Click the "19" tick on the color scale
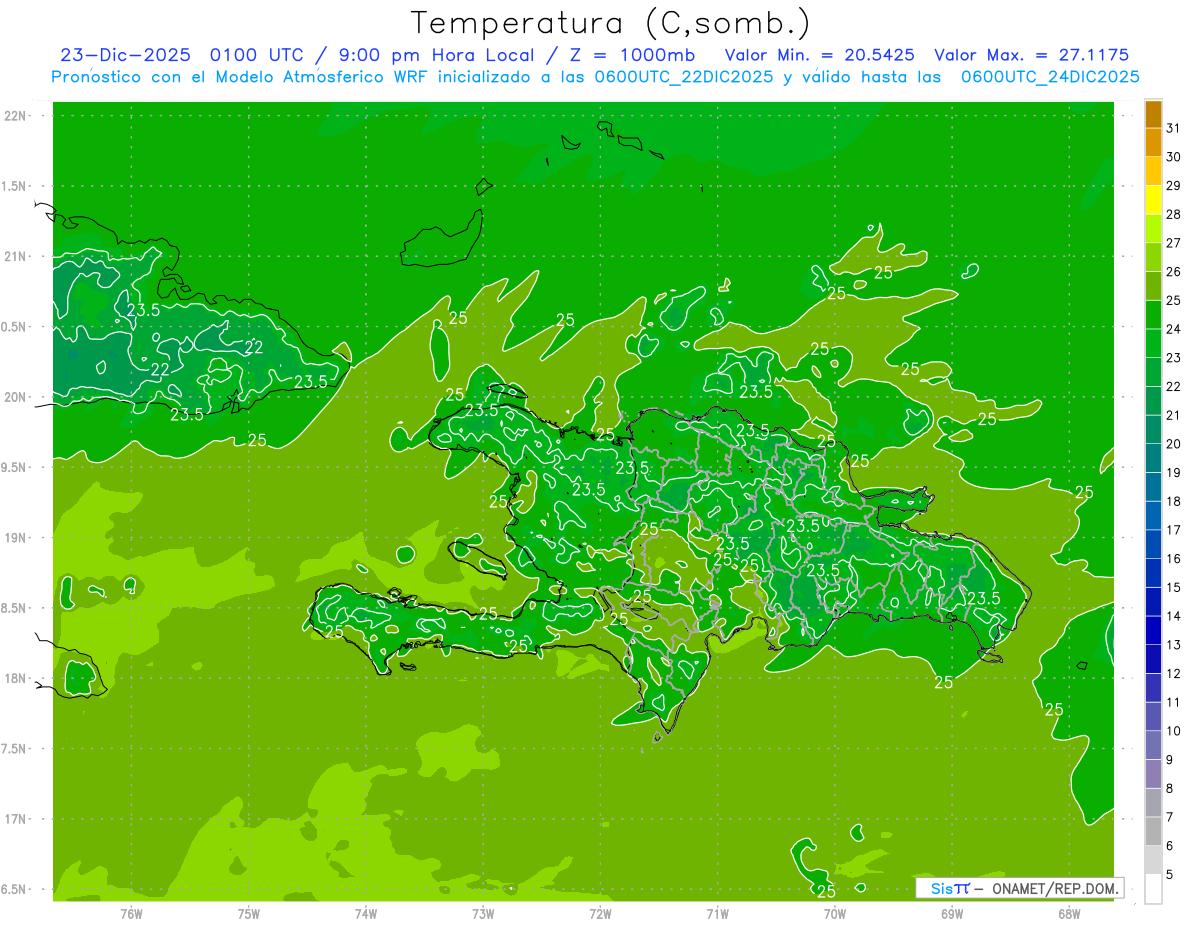The height and width of the screenshot is (927, 1200). point(1174,473)
